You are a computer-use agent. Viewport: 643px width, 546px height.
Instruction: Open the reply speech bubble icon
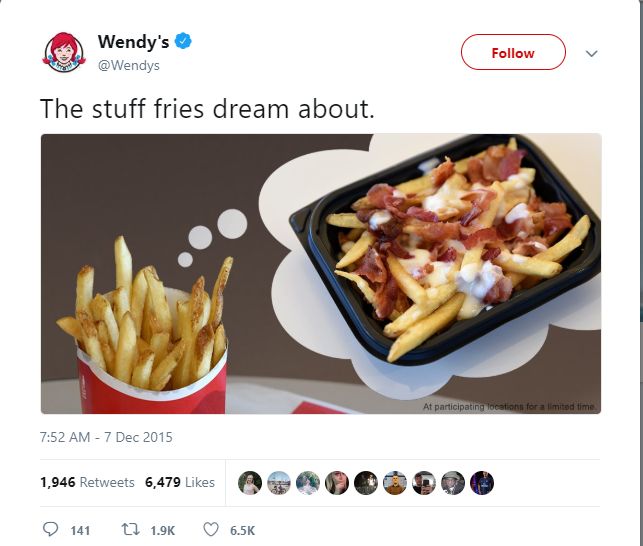coord(50,529)
